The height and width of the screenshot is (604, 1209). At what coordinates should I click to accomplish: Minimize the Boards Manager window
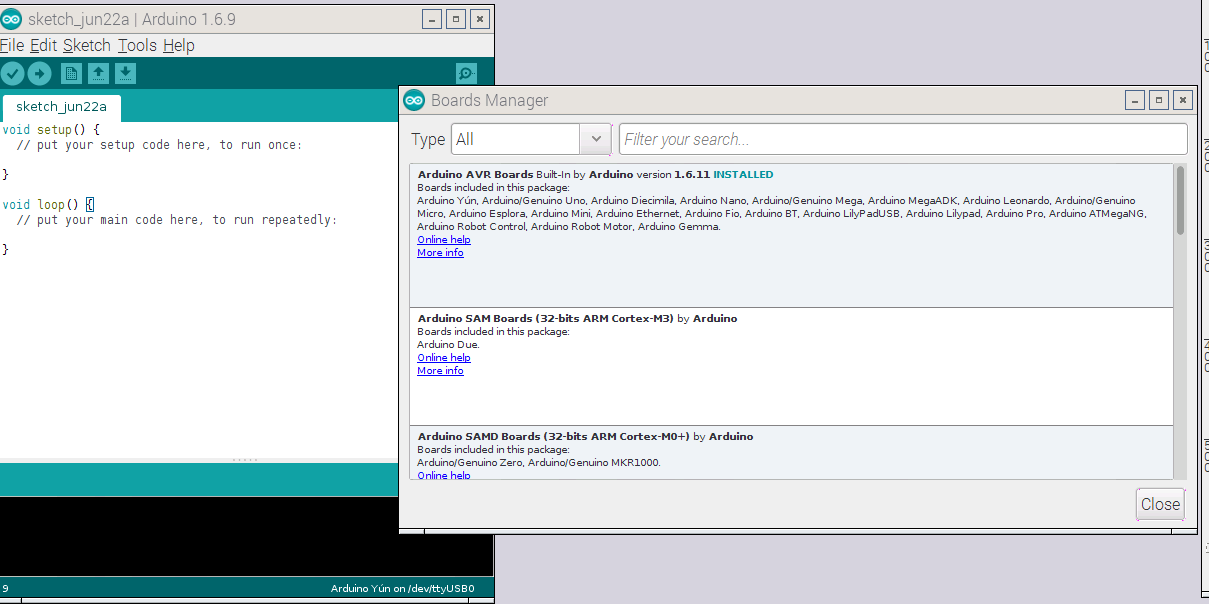point(1134,100)
